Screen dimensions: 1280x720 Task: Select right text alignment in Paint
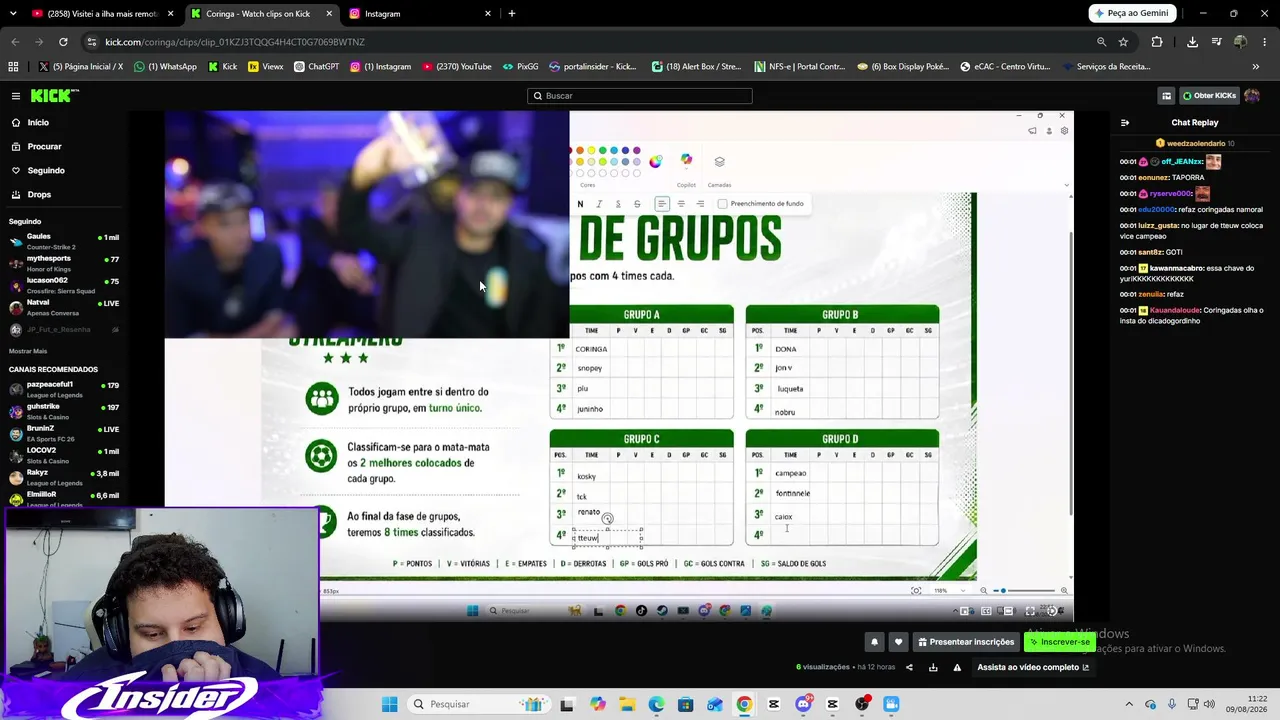coord(700,204)
